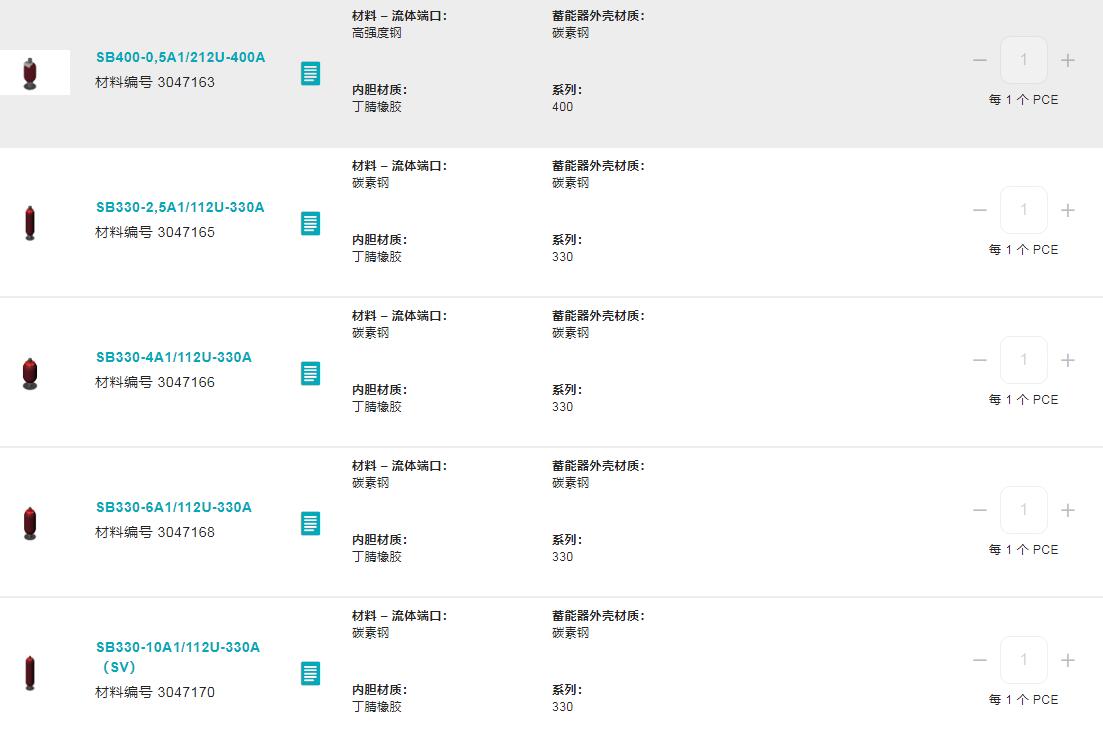Image resolution: width=1103 pixels, height=730 pixels.
Task: Open datasheet icon for SB330-10A1/112U-330A (SV)
Action: (311, 673)
